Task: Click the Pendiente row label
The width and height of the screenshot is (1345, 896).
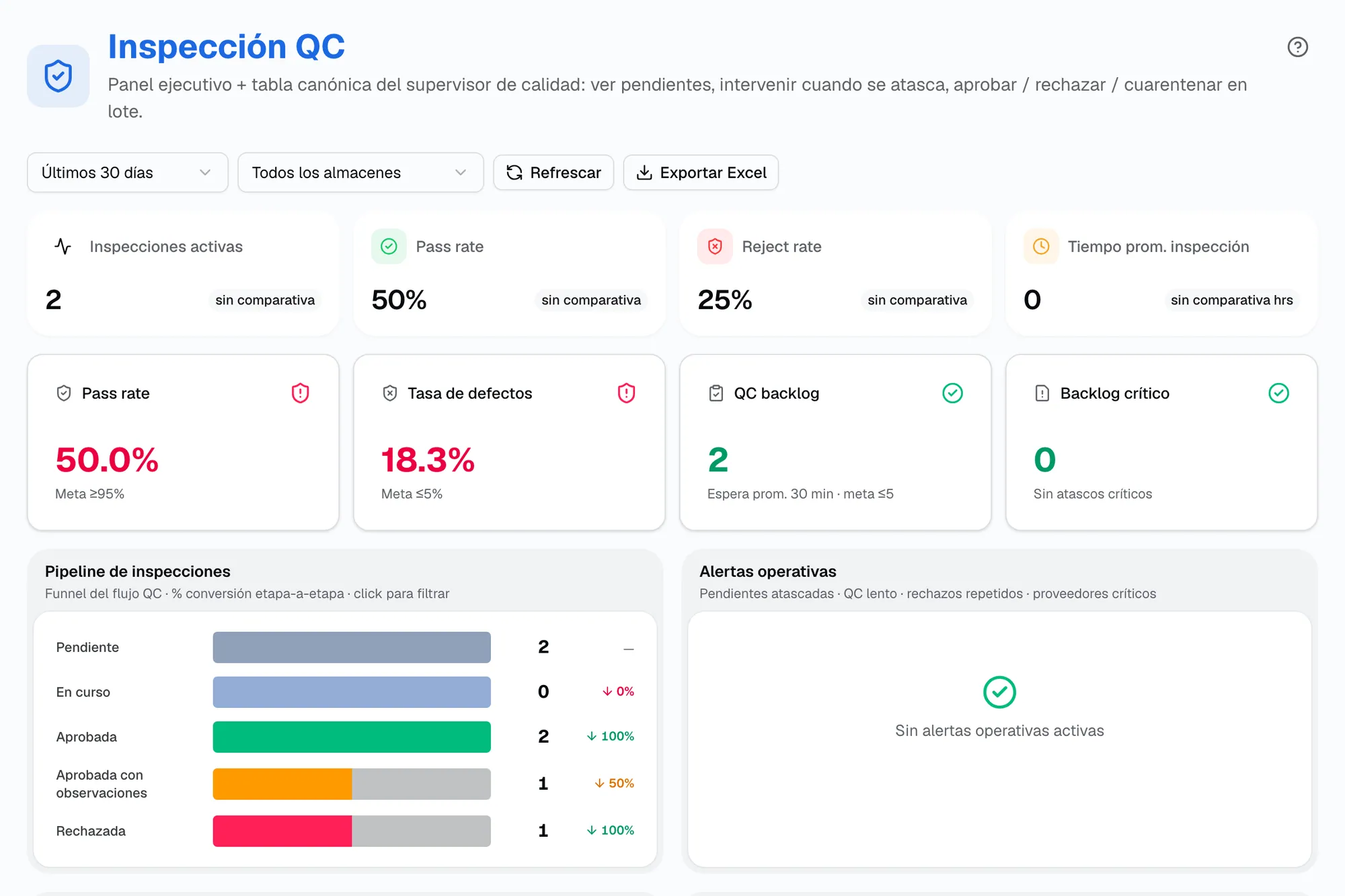Action: coord(87,647)
